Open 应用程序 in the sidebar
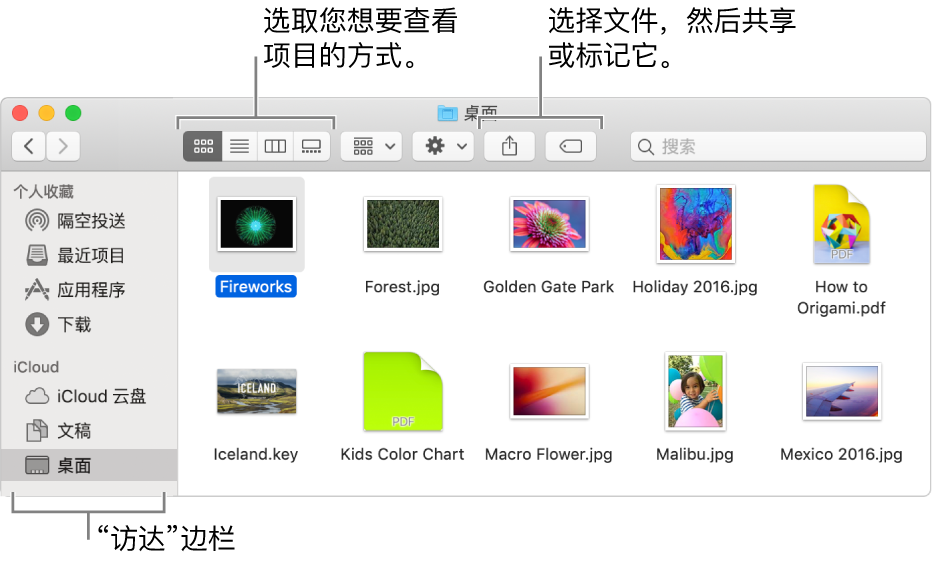Viewport: 934px width, 561px height. (x=89, y=290)
